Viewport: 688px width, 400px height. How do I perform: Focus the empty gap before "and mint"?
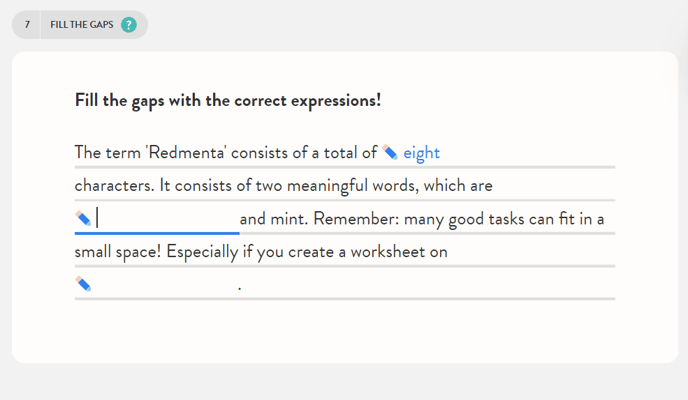(166, 219)
